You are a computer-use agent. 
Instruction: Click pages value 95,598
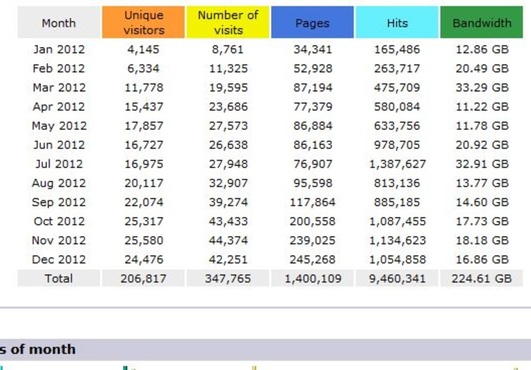pos(313,183)
